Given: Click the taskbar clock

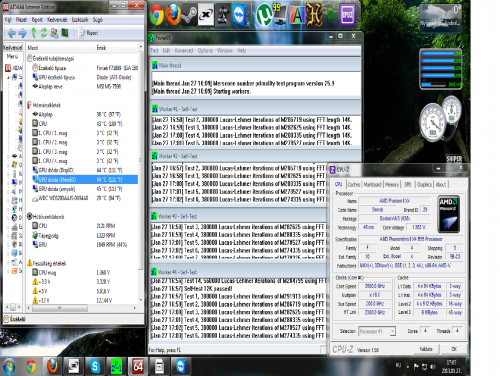Looking at the screenshot, I should 451,366.
